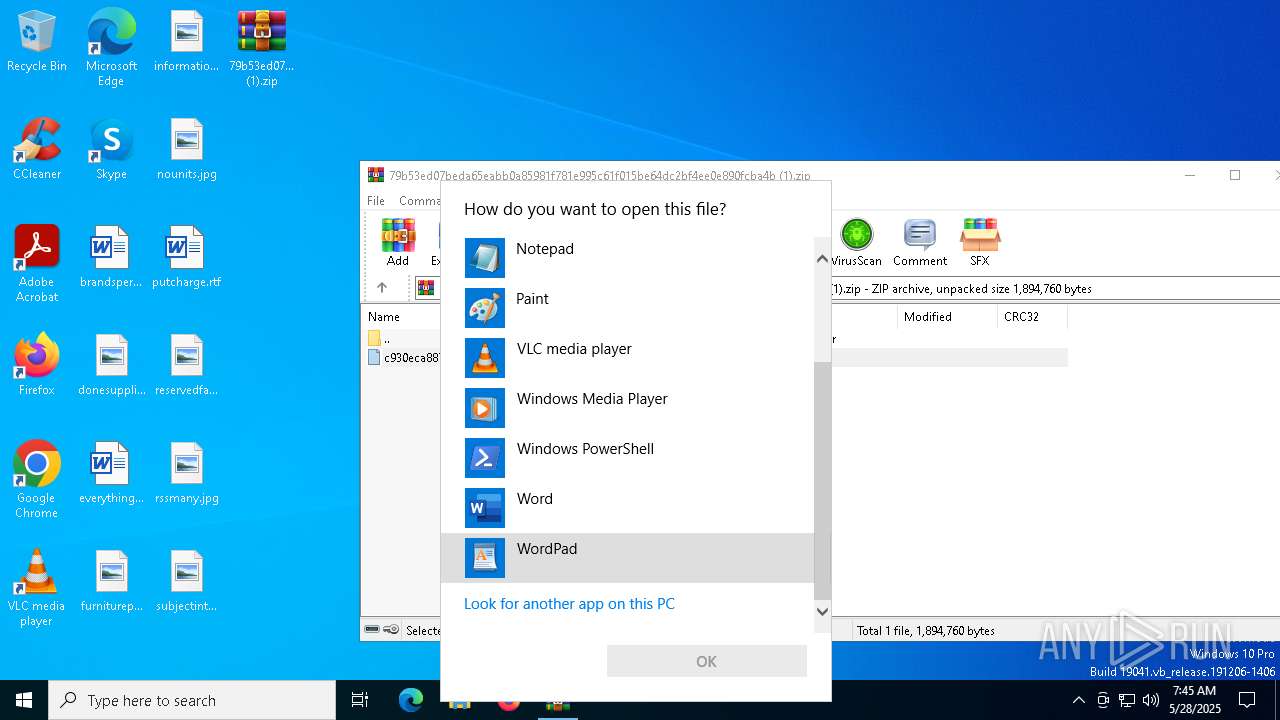
Task: Run VirusScan in WinRAR toolbar
Action: pyautogui.click(x=856, y=243)
